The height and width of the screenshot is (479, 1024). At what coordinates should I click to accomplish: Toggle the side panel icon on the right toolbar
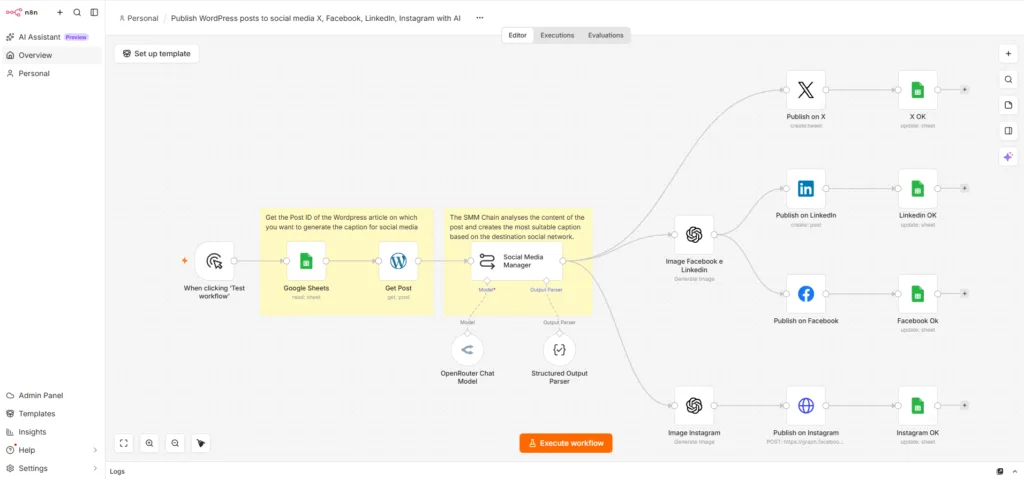[x=1008, y=131]
